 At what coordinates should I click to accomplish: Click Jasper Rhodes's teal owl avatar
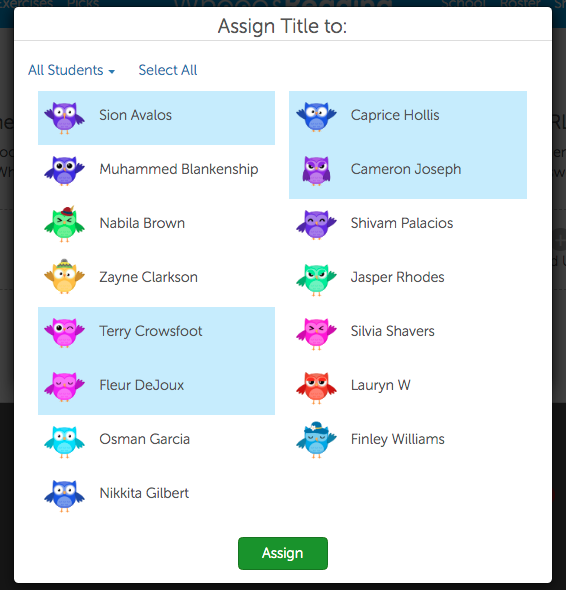point(316,280)
